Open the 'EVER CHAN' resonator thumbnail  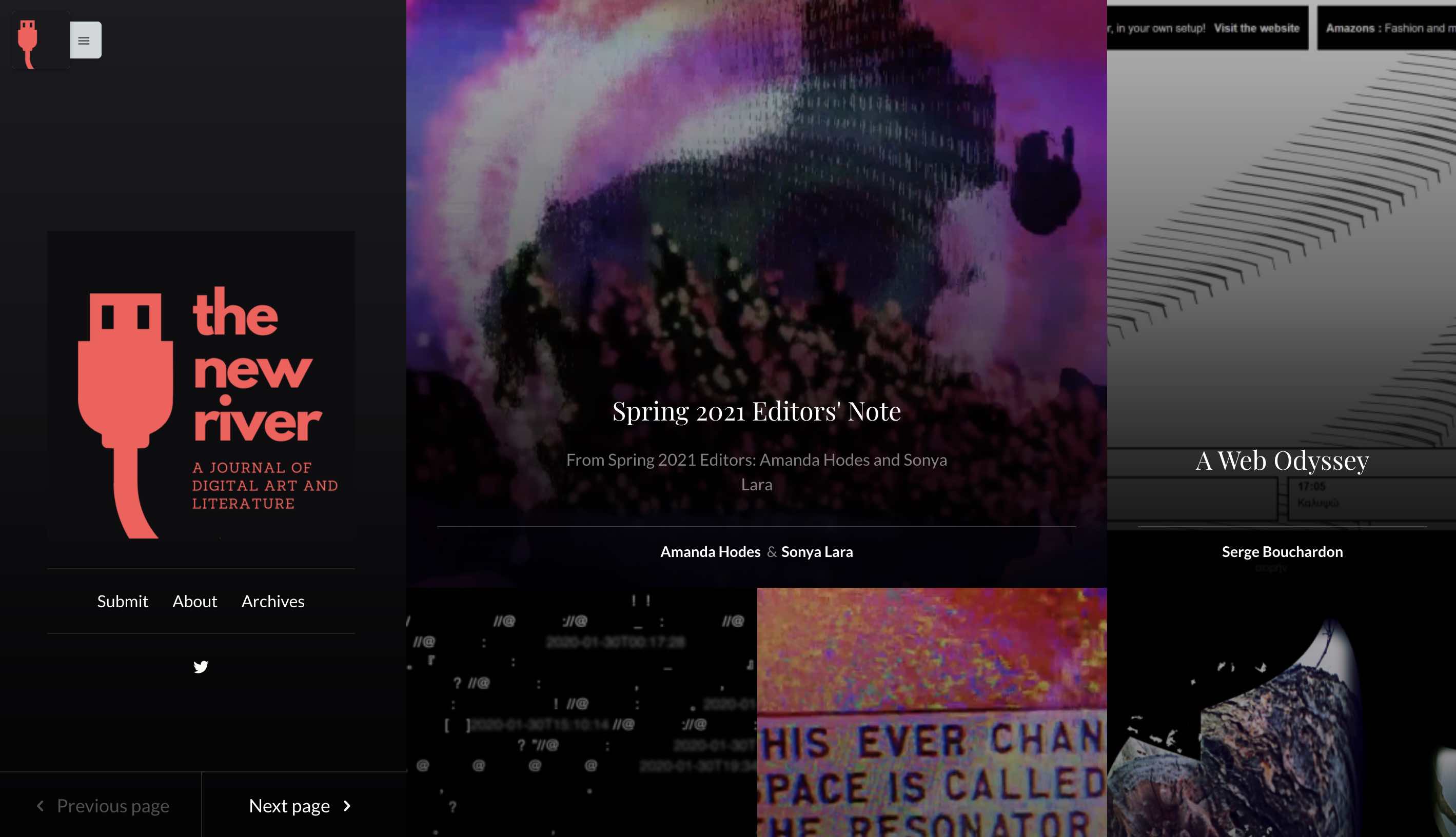(x=932, y=712)
